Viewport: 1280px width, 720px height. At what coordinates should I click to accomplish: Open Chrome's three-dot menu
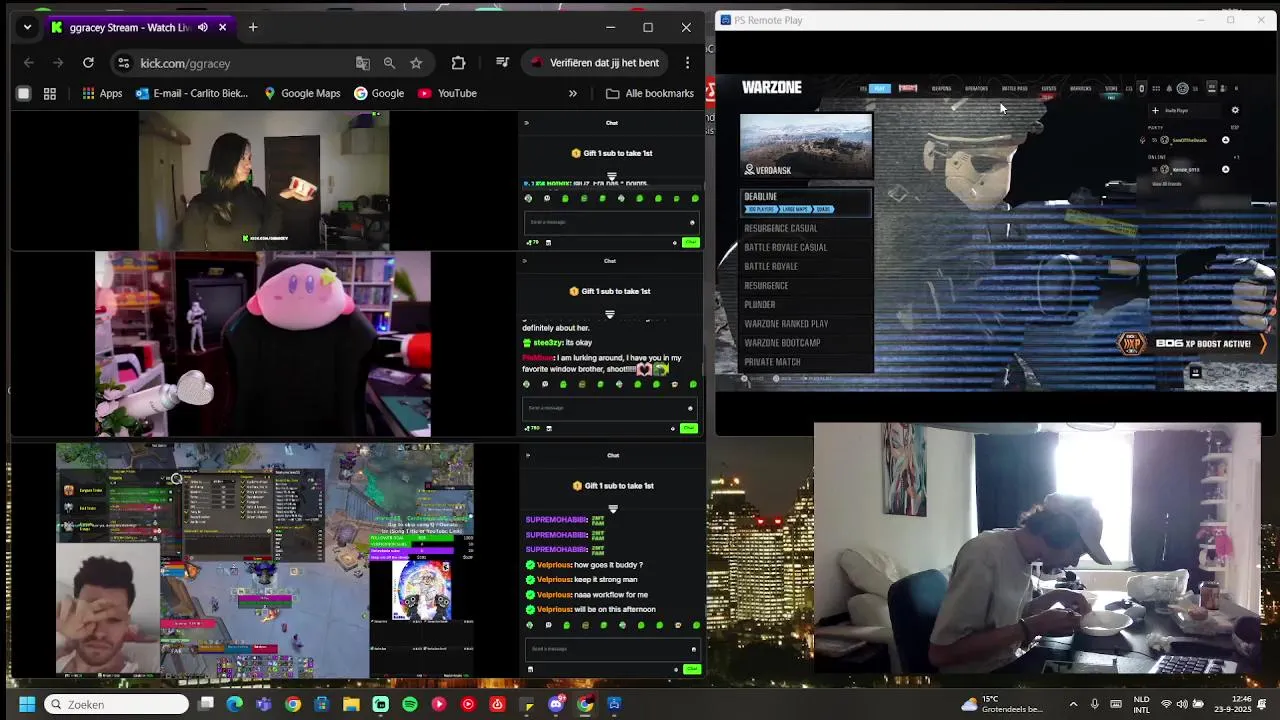(687, 63)
